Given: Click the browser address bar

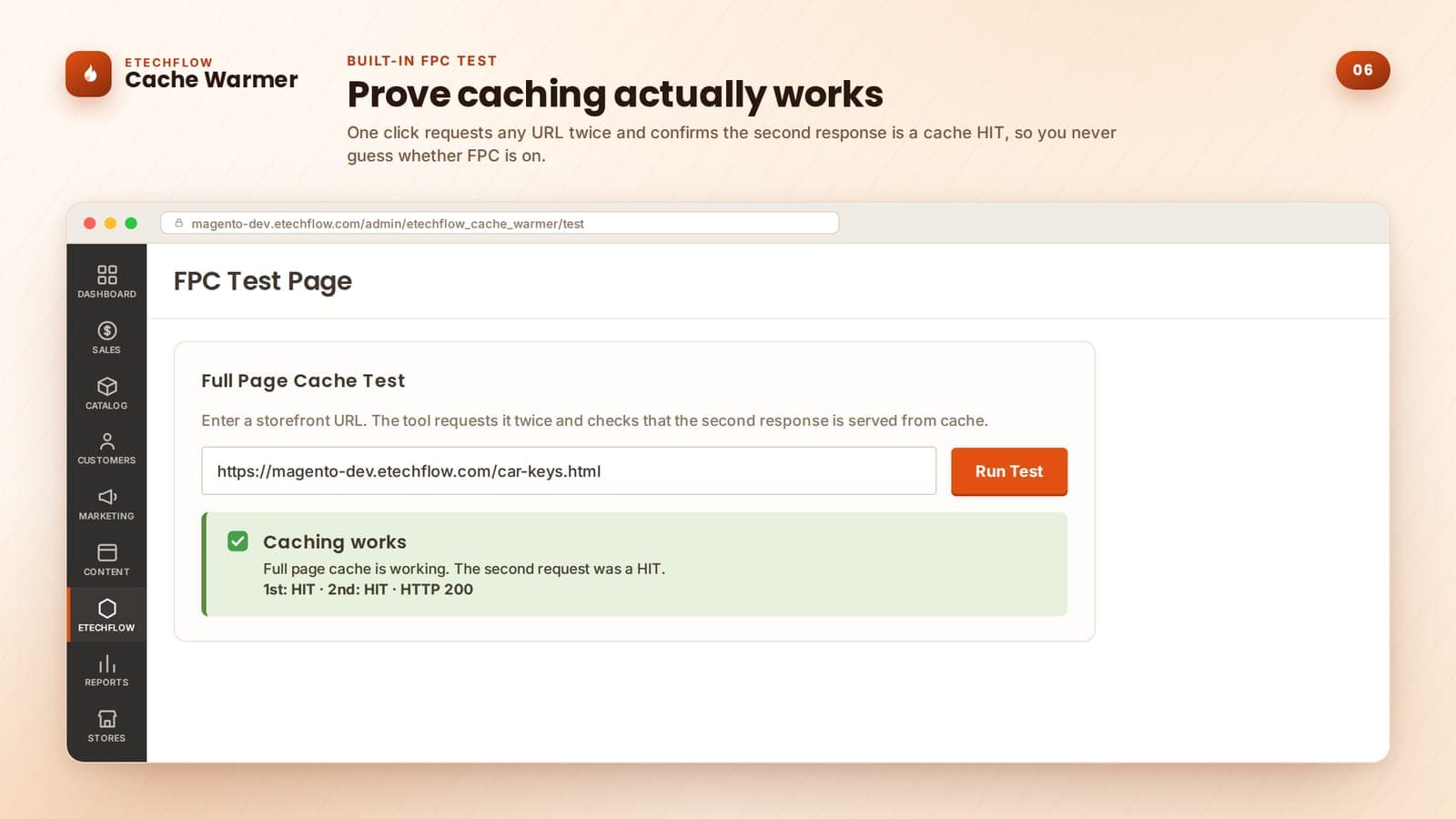Looking at the screenshot, I should (x=500, y=223).
